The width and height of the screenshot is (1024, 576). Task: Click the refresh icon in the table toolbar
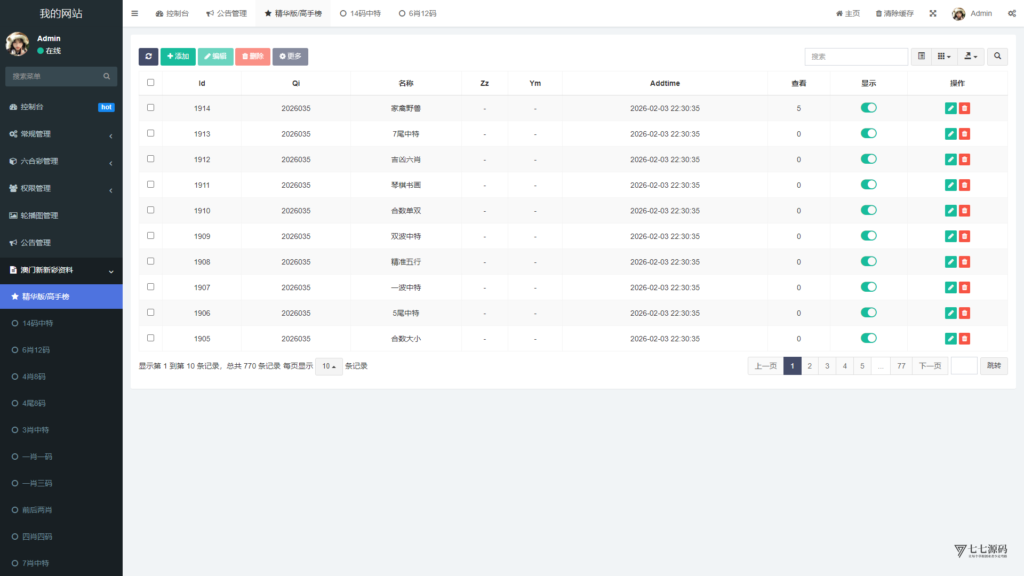tap(148, 57)
